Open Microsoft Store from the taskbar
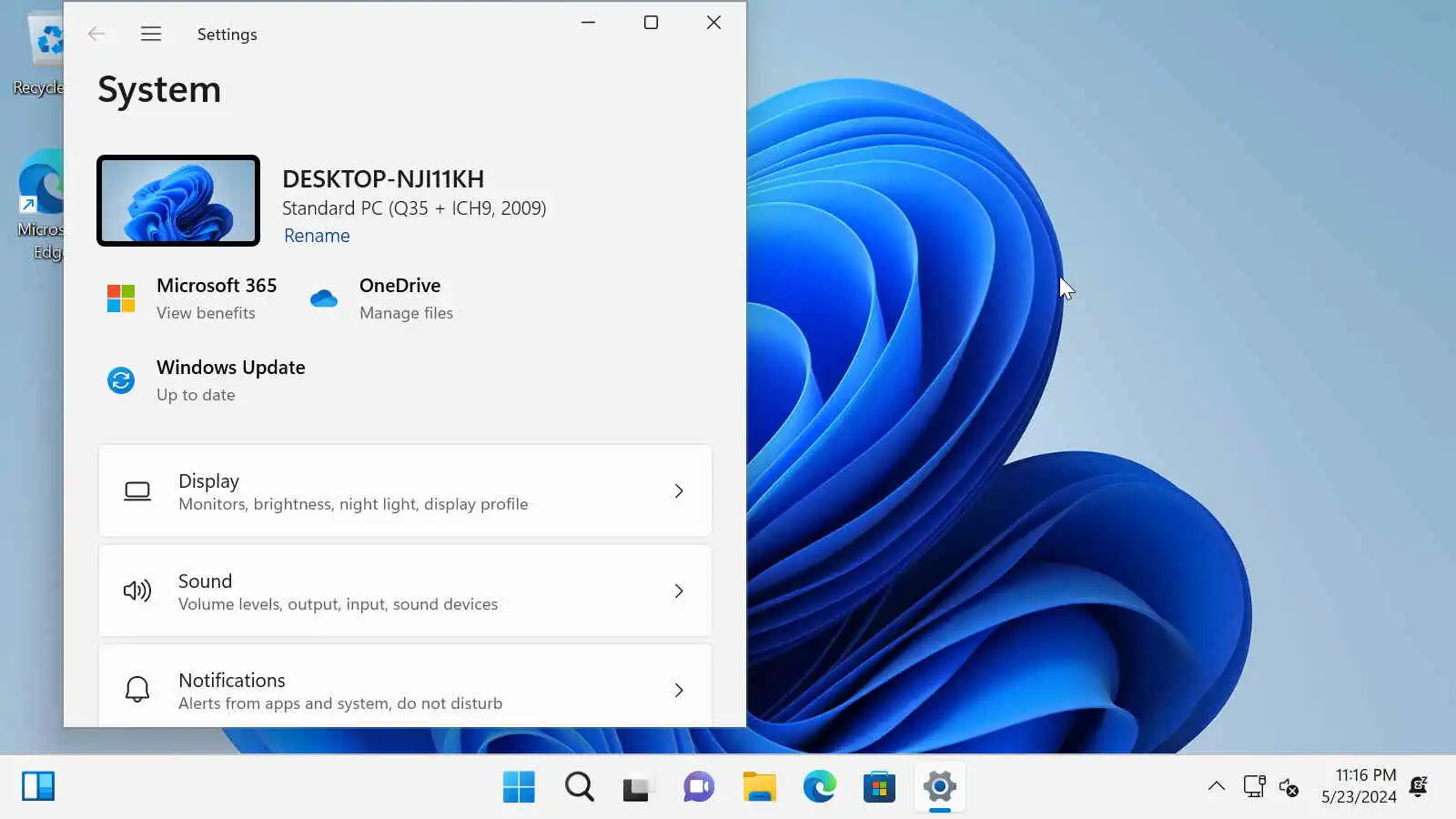Screen dimensions: 1456x819 879,787
